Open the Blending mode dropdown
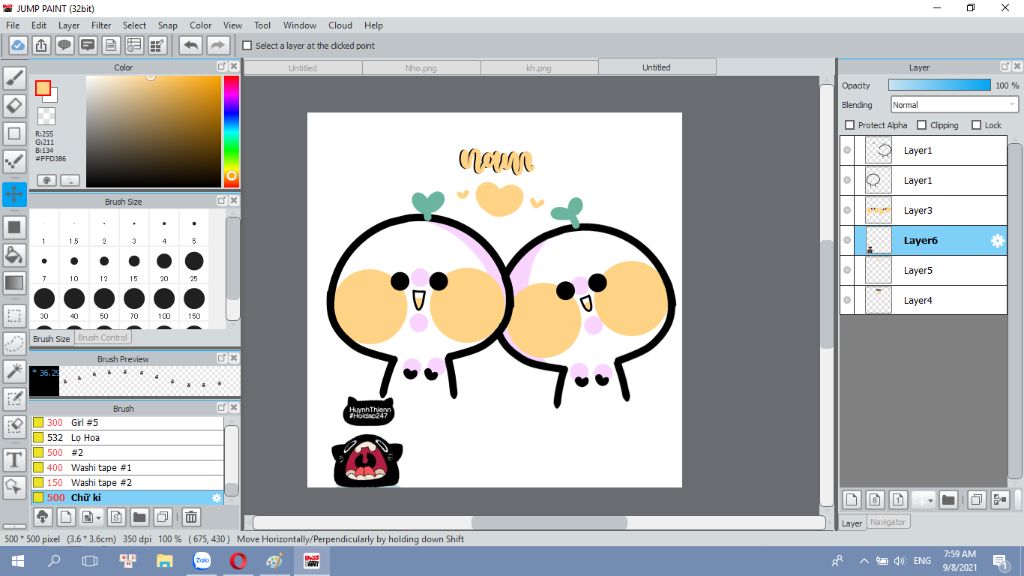 pos(954,105)
